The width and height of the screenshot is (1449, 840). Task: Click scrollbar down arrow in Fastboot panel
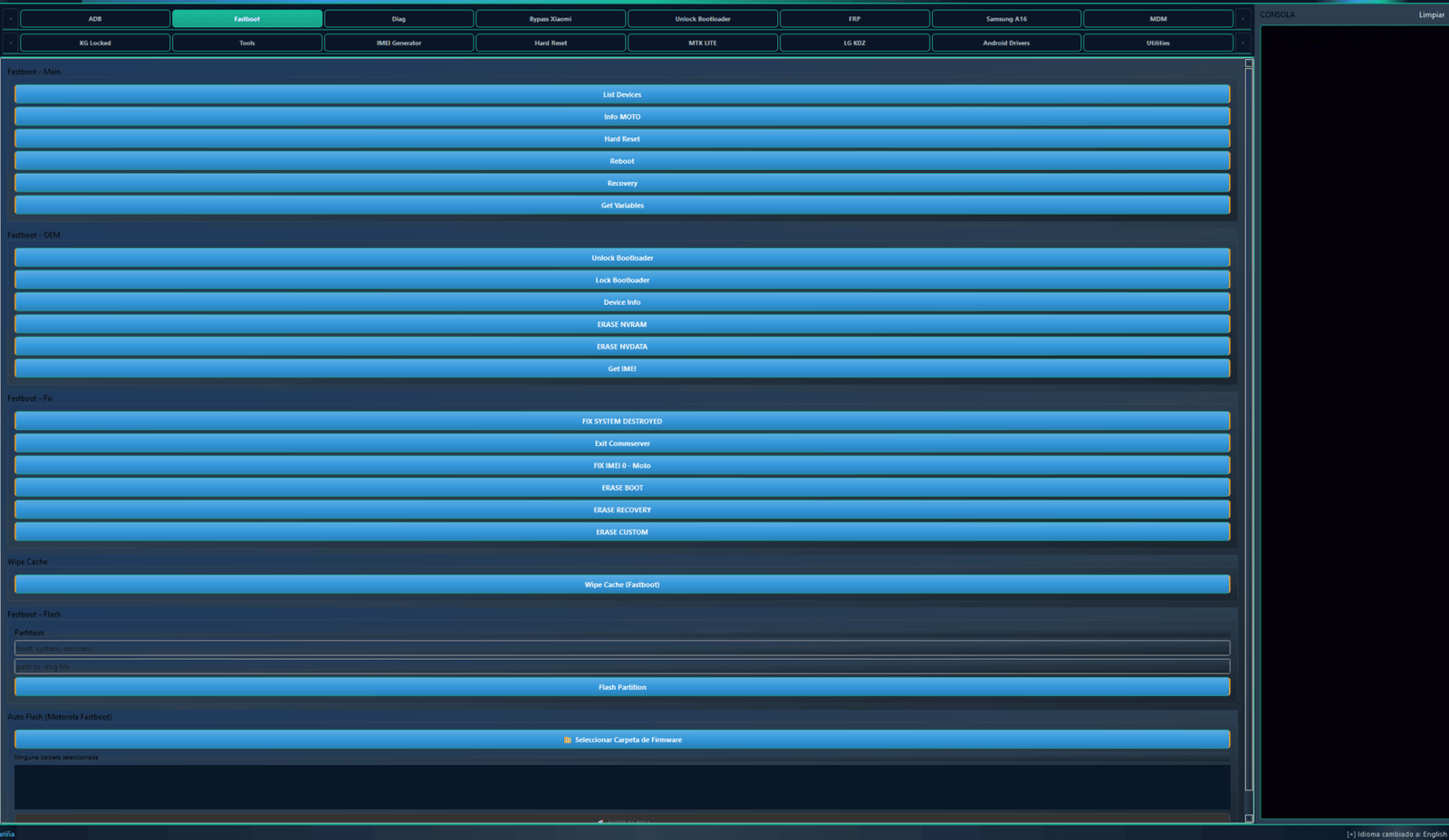pos(1249,818)
